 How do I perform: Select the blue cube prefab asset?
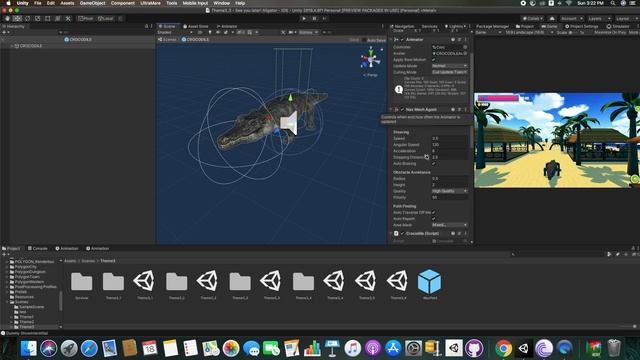[x=429, y=282]
